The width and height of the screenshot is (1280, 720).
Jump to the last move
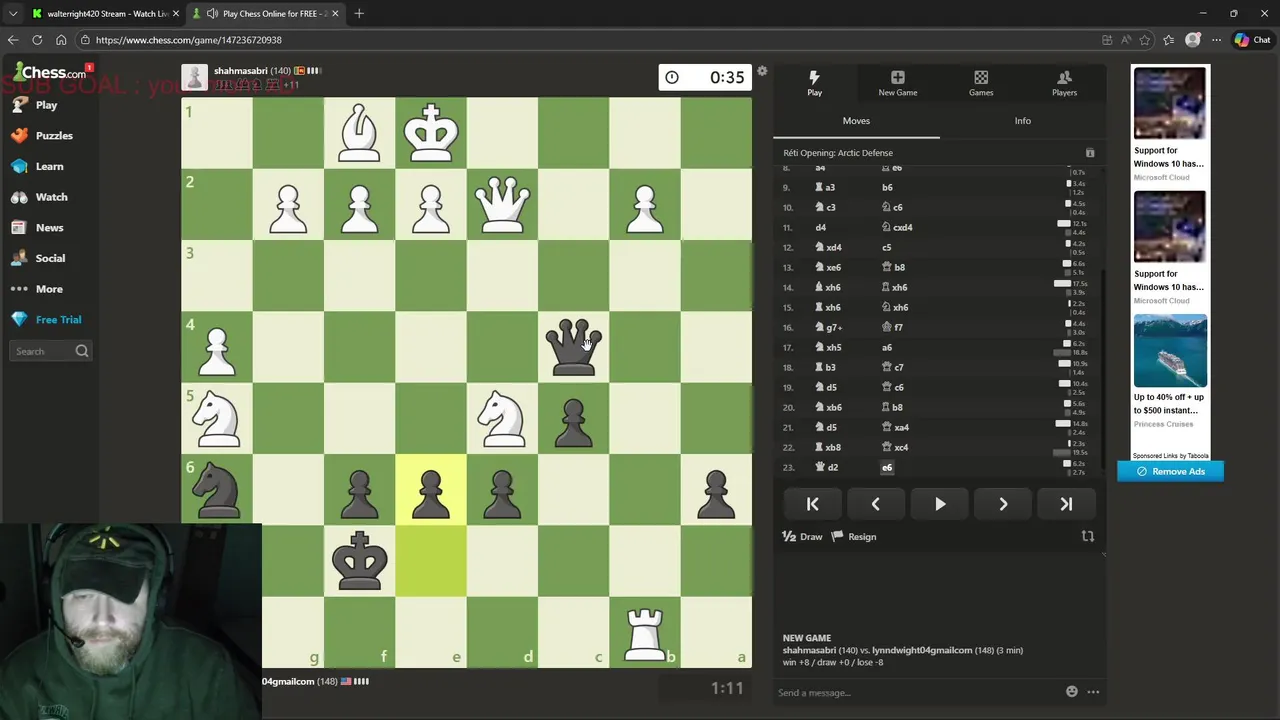point(1066,504)
